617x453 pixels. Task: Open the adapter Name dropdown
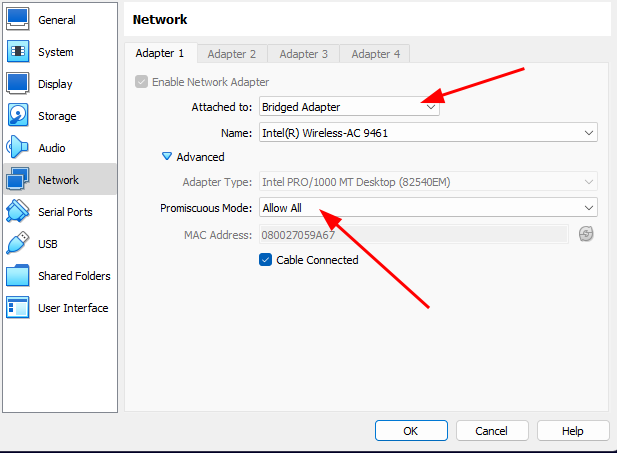pos(428,133)
